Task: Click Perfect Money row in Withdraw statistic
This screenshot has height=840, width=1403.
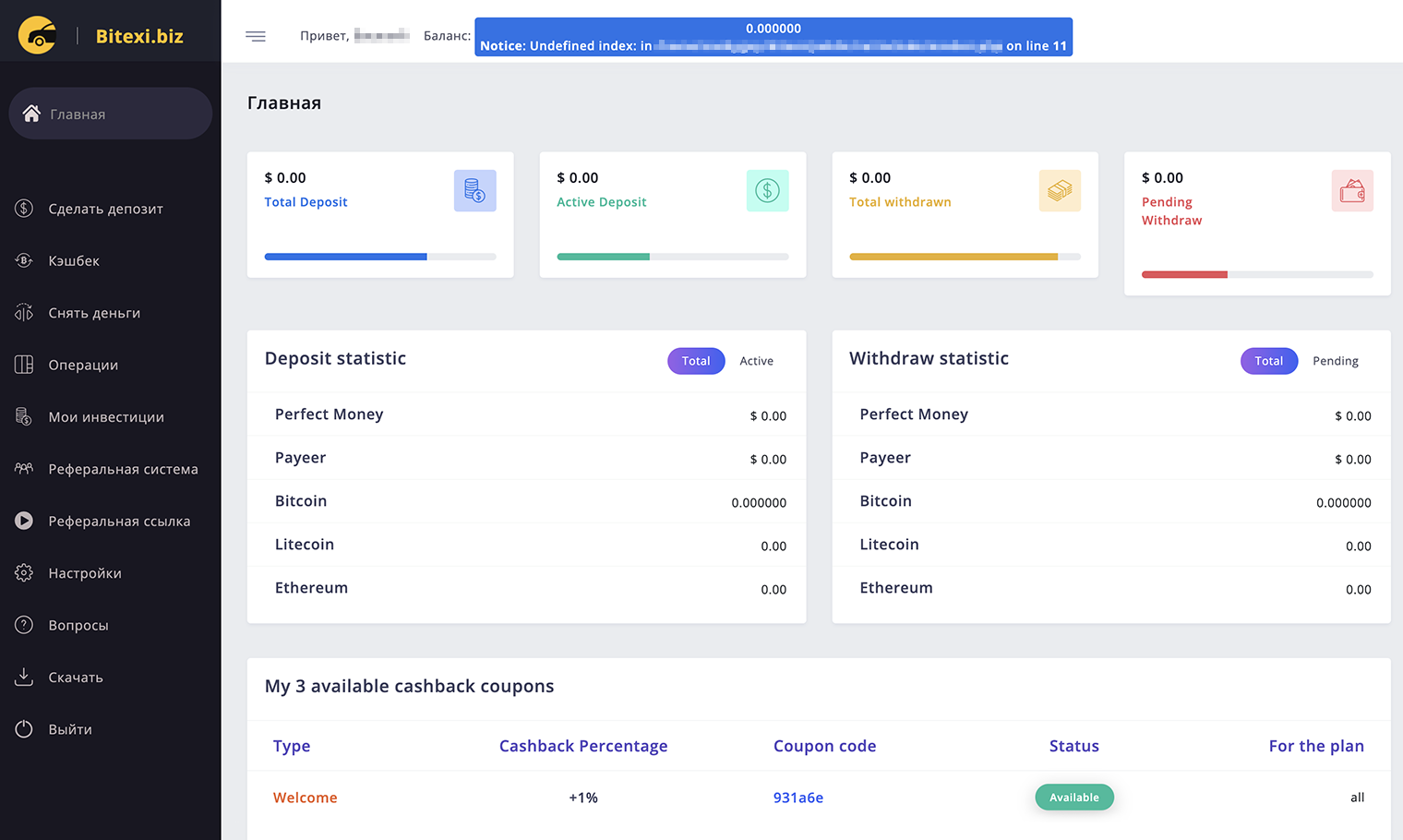Action: click(1111, 414)
